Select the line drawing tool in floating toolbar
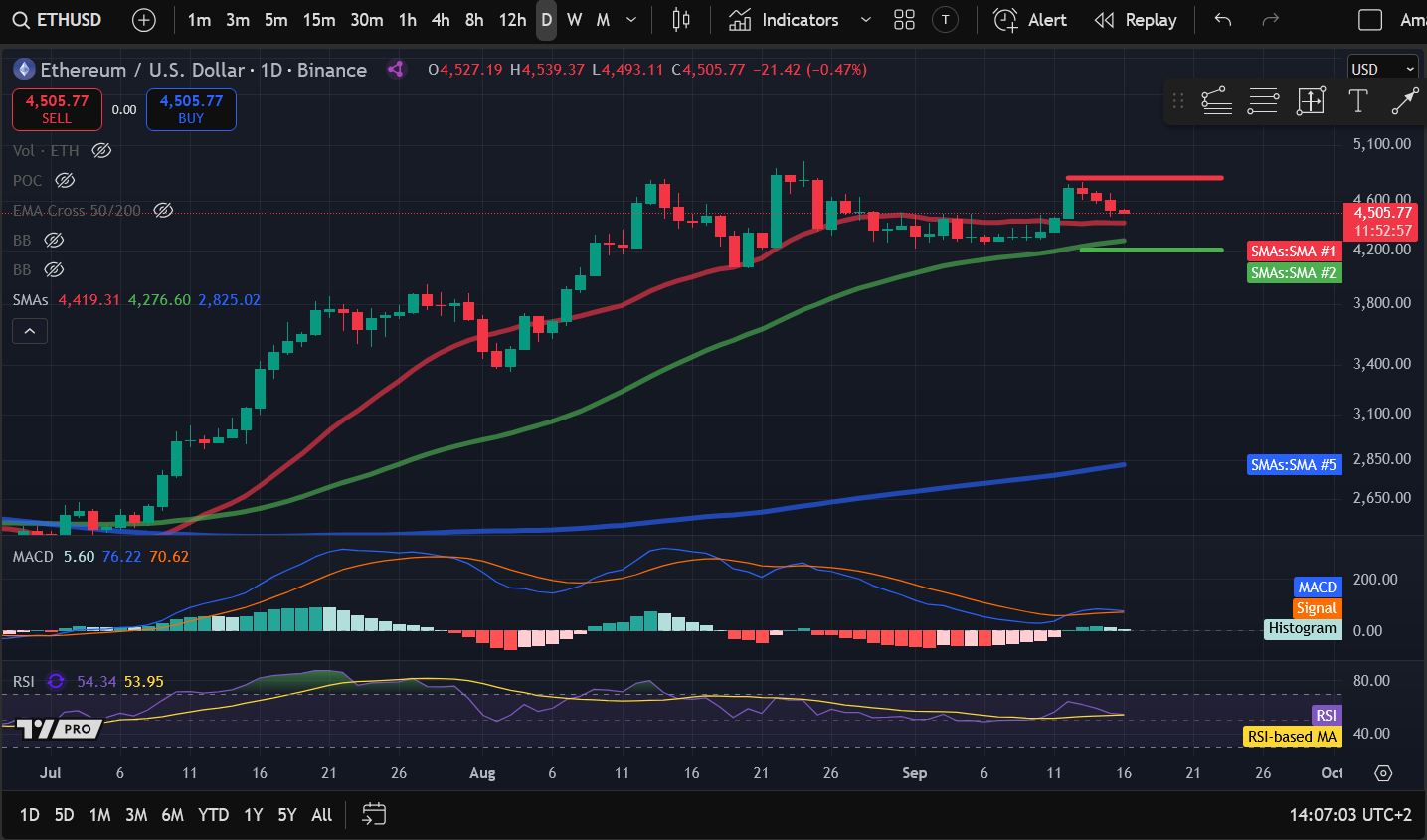This screenshot has width=1427, height=840. 1404,101
